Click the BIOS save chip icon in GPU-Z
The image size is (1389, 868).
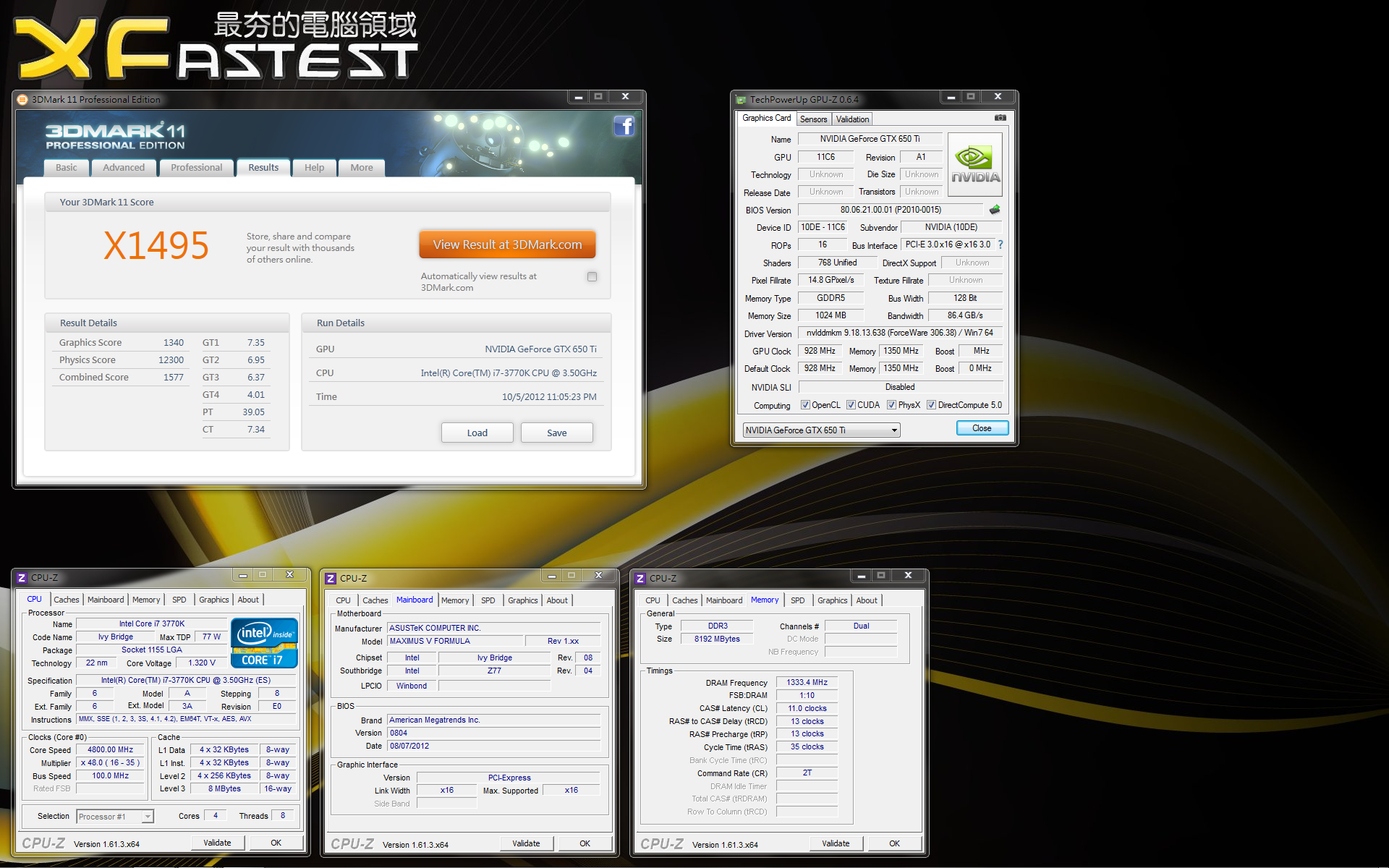[x=995, y=210]
